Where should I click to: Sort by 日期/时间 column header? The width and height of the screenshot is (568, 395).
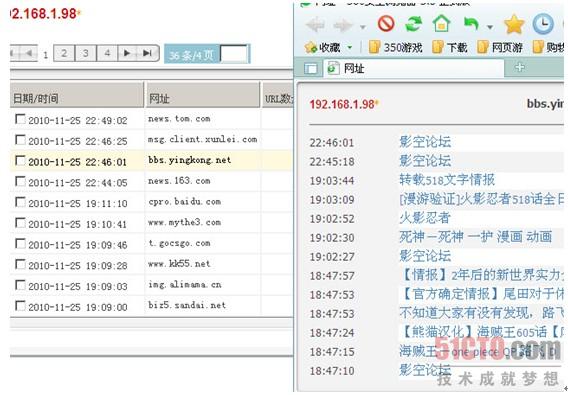(77, 95)
